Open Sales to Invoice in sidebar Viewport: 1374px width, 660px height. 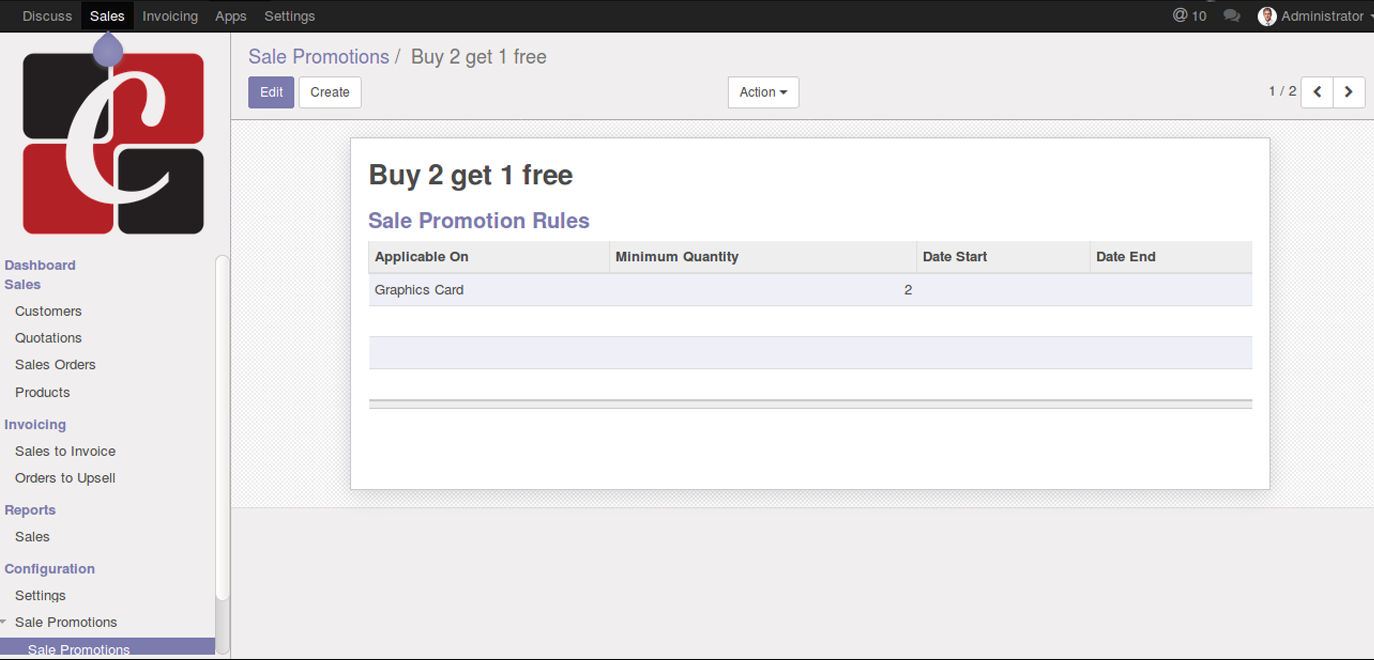pos(65,451)
